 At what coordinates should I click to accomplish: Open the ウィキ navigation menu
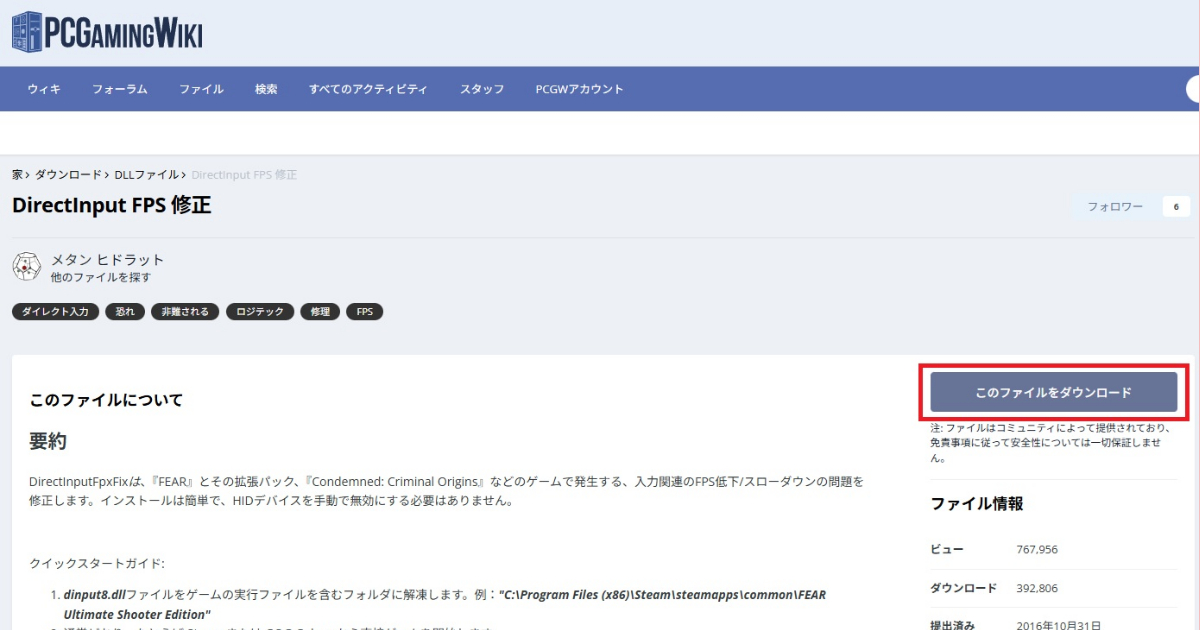click(44, 89)
